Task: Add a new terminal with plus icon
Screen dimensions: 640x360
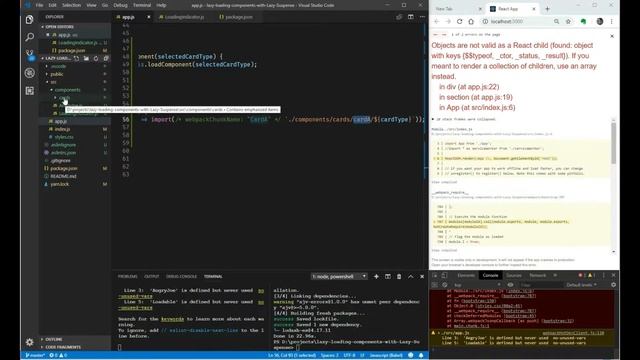Action: [x=376, y=276]
